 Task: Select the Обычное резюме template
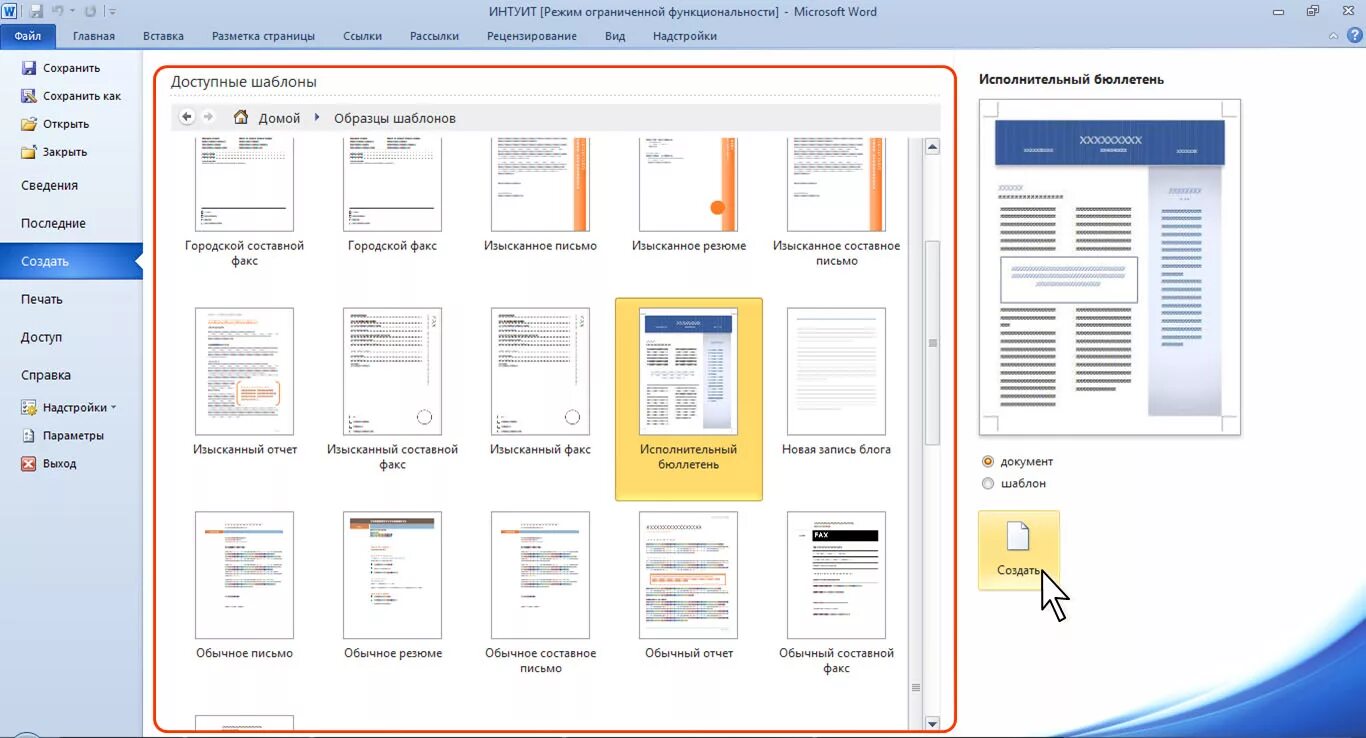coord(392,588)
